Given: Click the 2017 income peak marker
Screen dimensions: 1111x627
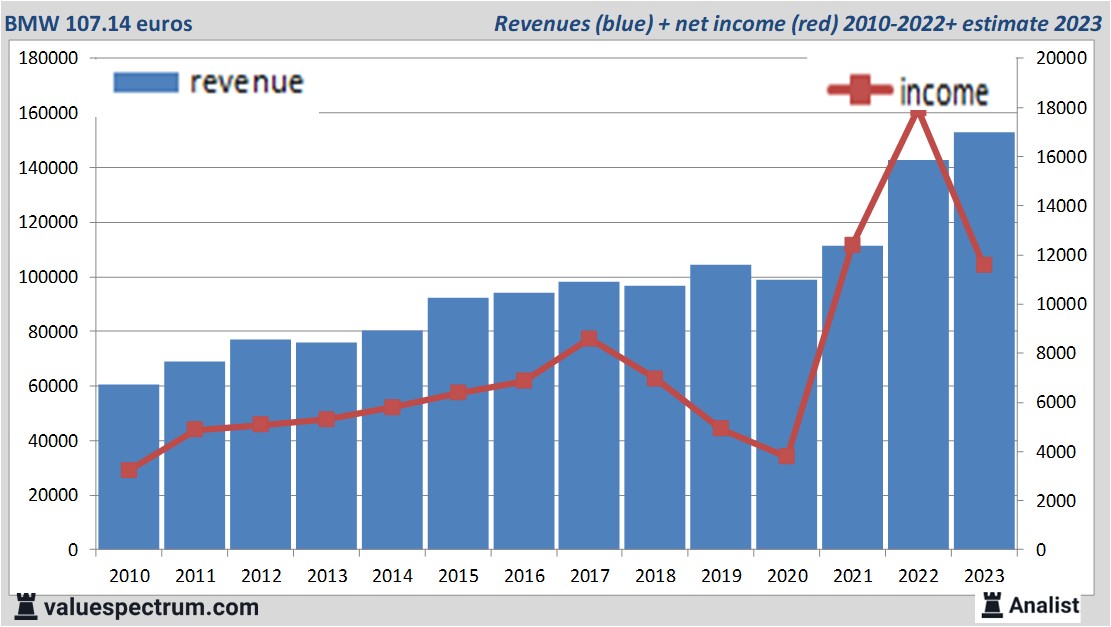Looking at the screenshot, I should (x=590, y=339).
